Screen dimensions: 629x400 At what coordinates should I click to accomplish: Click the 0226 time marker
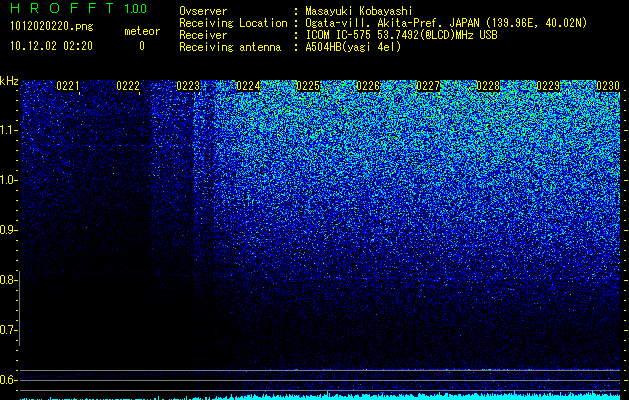pos(368,86)
